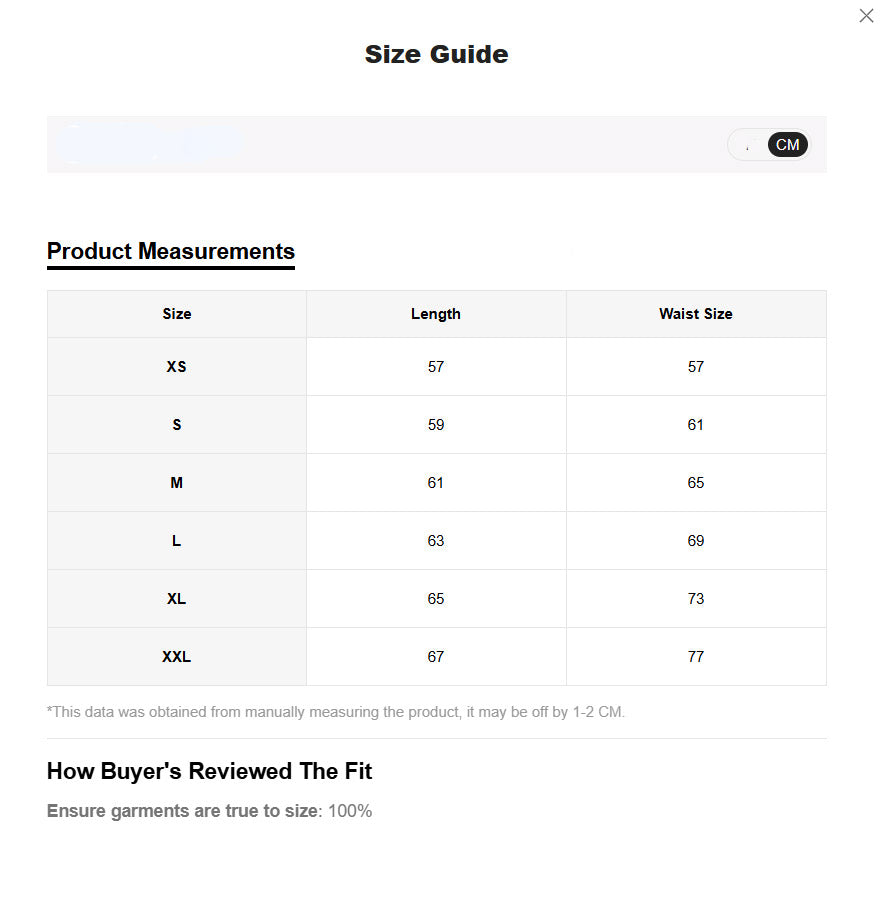Switch to the unit left of CM
880x901 pixels.
tap(749, 145)
